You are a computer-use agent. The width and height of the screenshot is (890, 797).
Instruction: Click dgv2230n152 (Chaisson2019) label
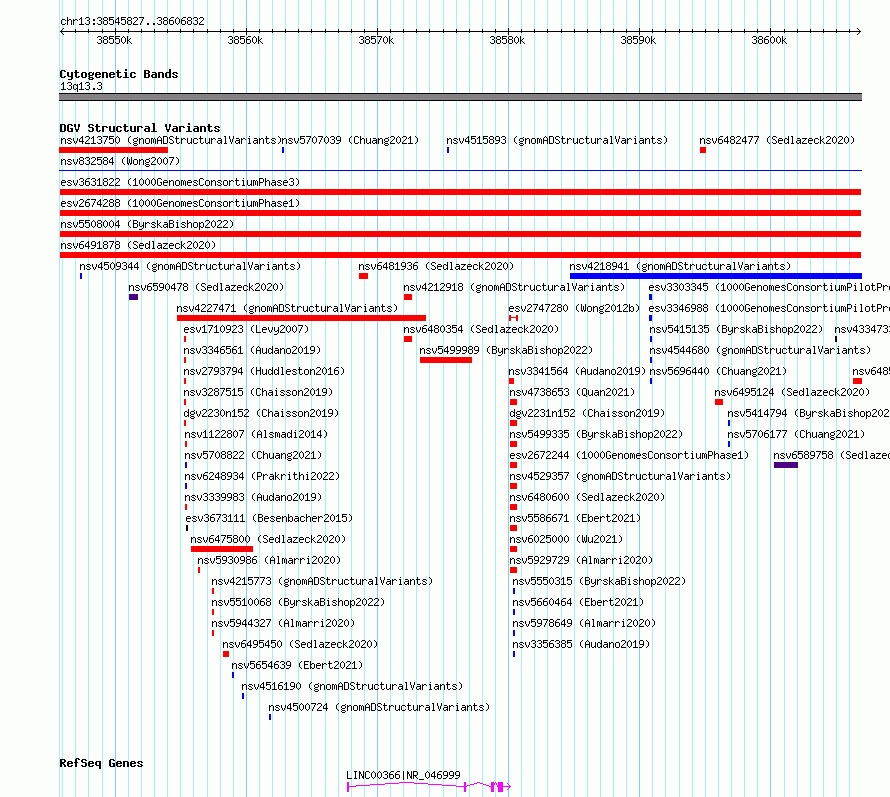tap(261, 413)
